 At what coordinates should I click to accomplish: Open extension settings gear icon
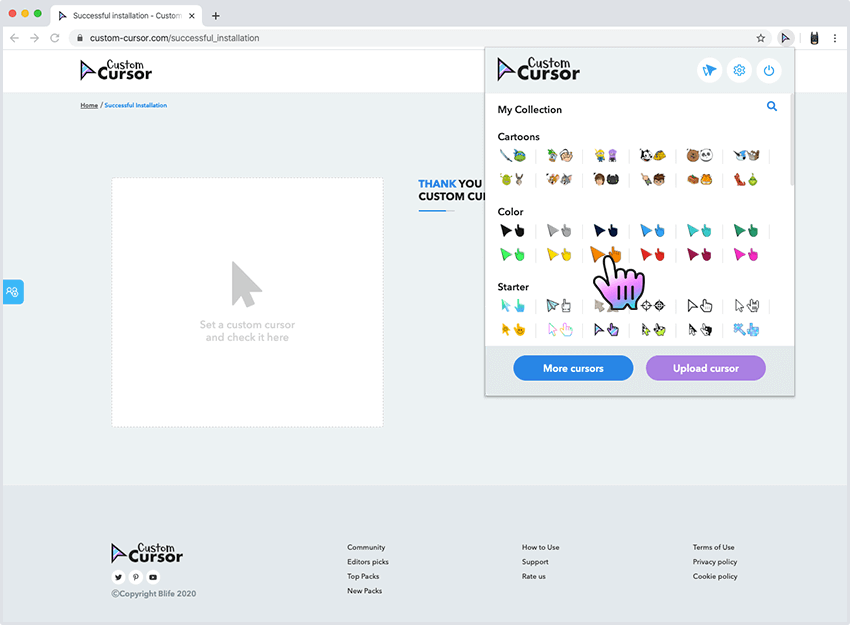(739, 70)
